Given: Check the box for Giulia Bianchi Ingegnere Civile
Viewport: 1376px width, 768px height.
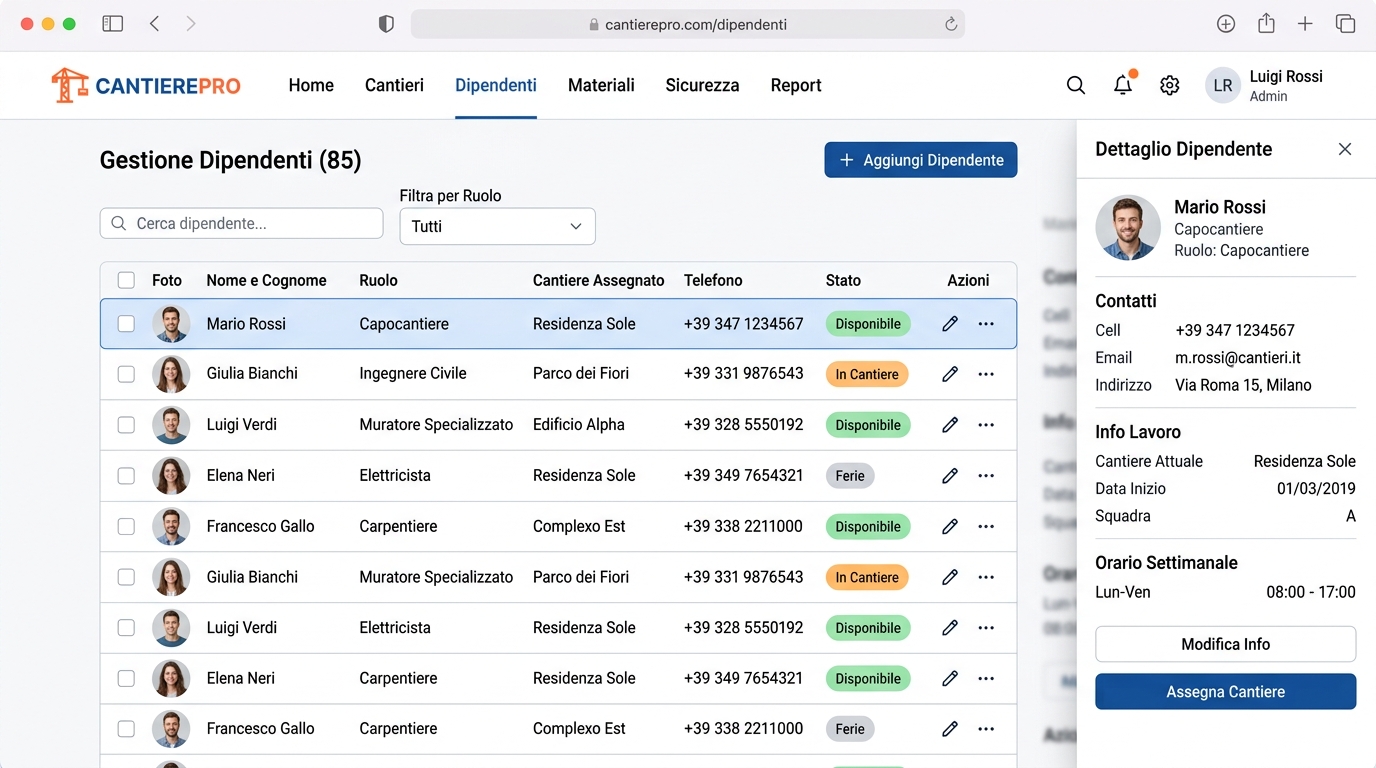Looking at the screenshot, I should click(126, 374).
